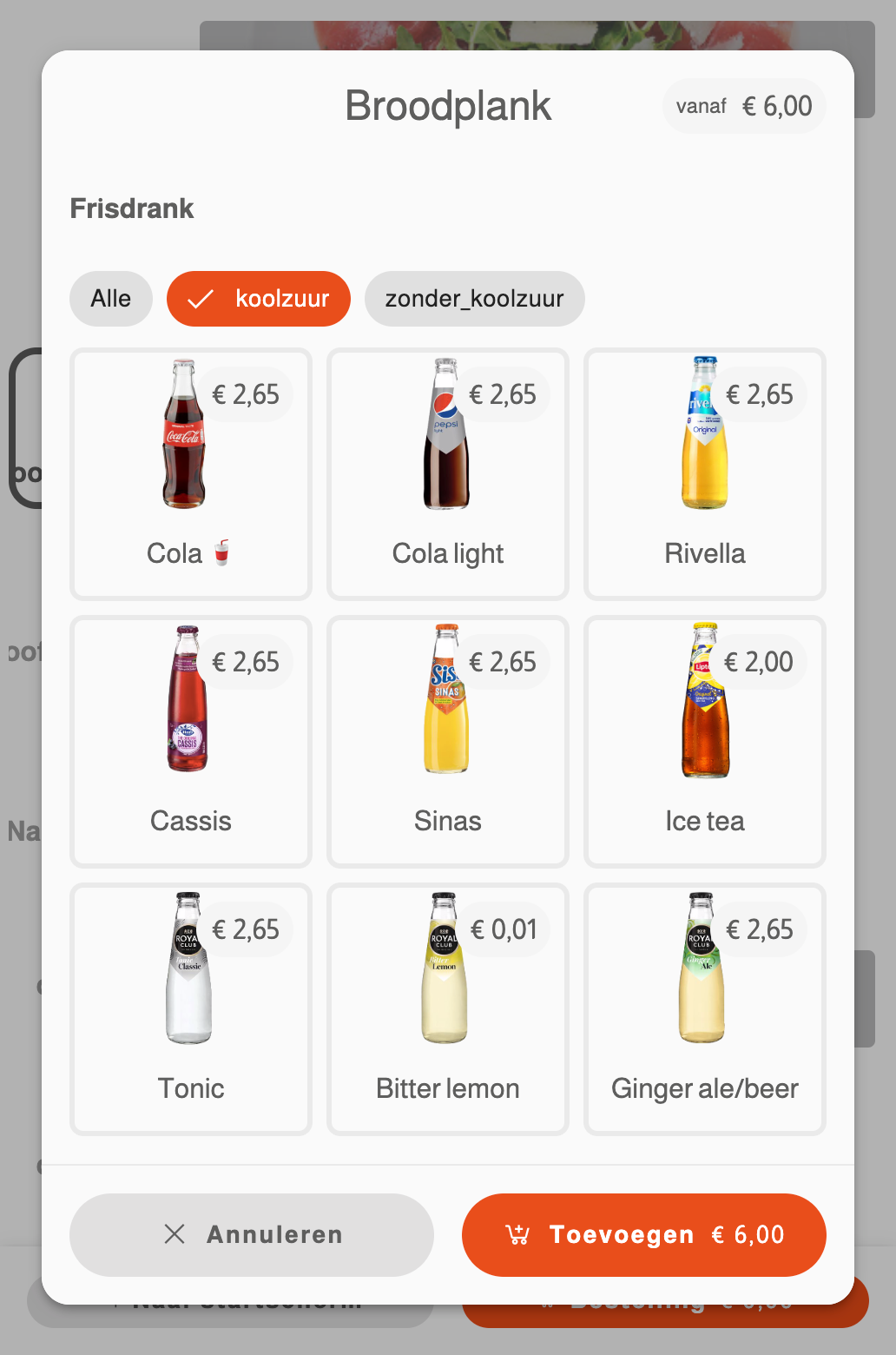Click the € 0,01 Bitter lemon price
This screenshot has width=896, height=1355.
pos(504,929)
